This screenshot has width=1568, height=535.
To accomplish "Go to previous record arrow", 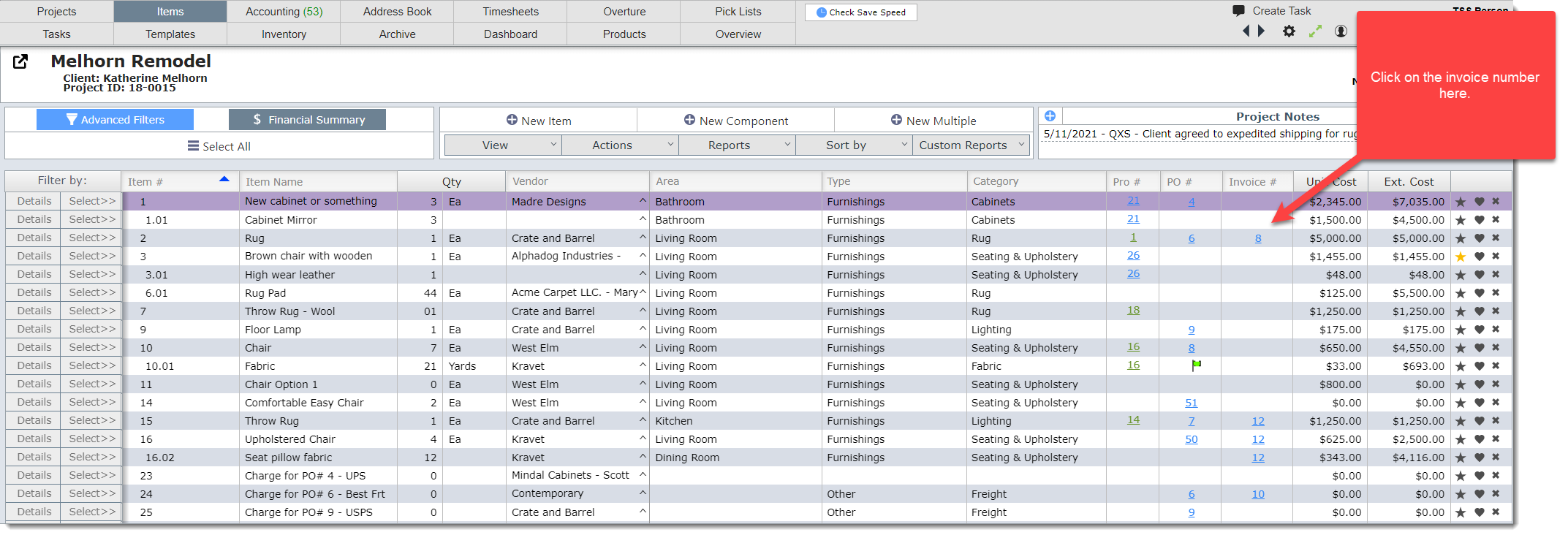I will [x=1246, y=31].
